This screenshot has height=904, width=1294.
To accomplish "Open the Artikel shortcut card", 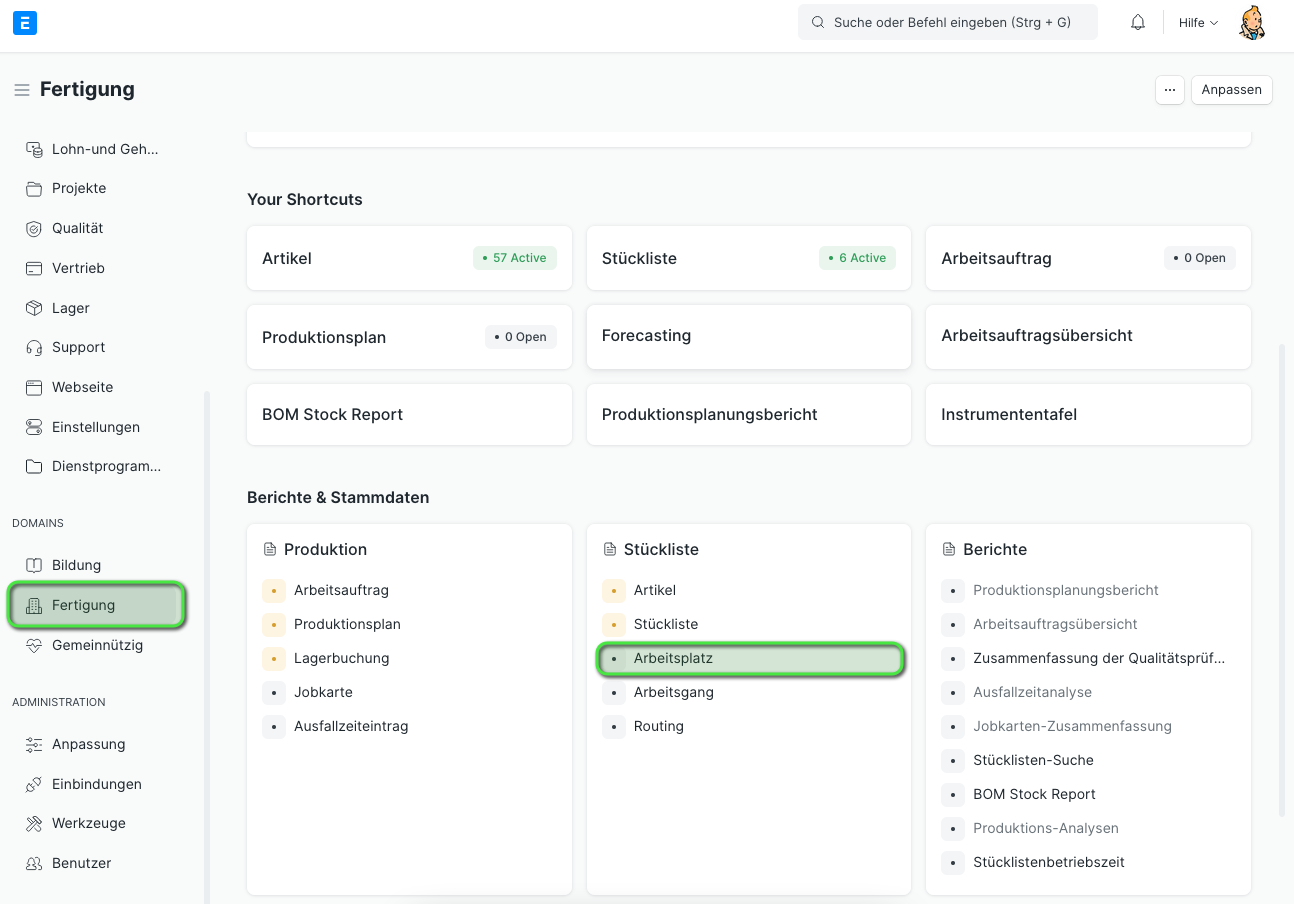I will coord(409,258).
